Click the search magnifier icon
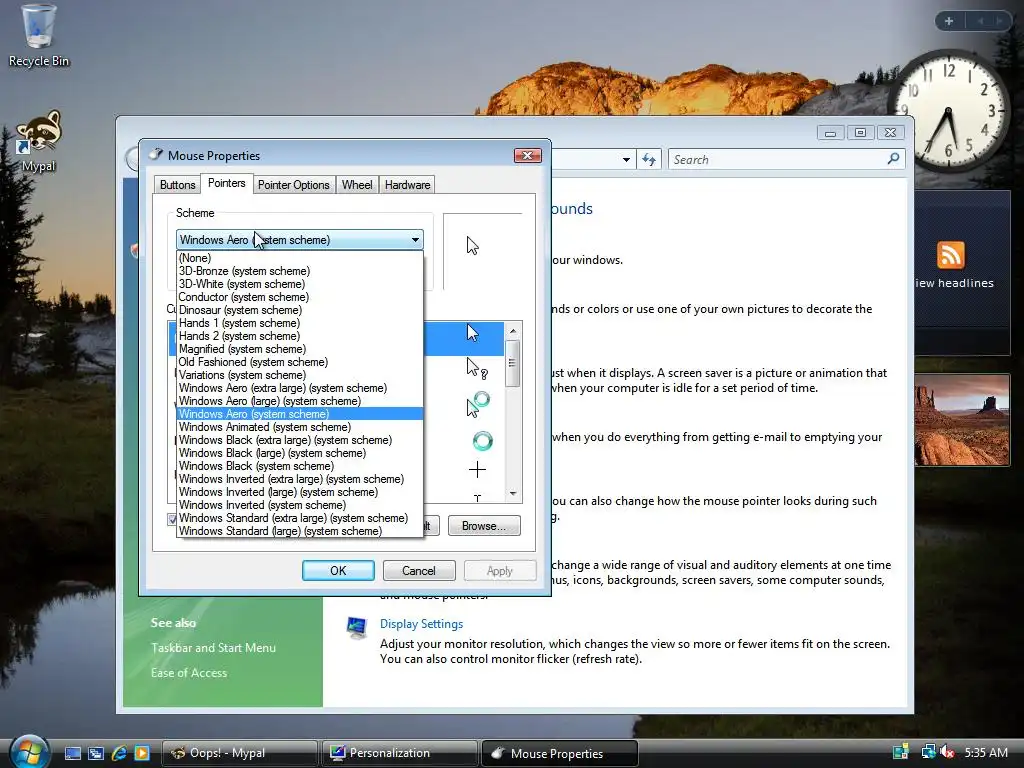Viewport: 1024px width, 768px height. [x=893, y=159]
